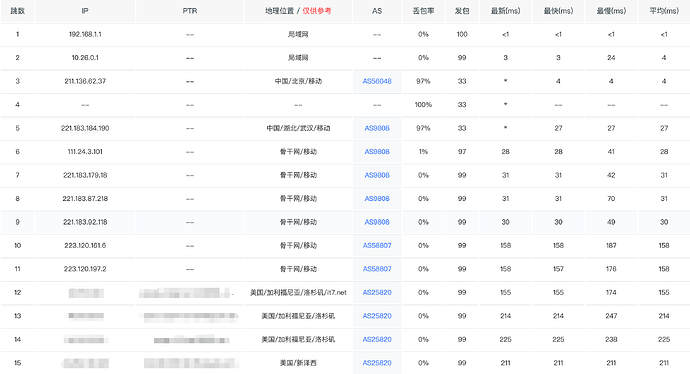Click the slowest value 187 for 223.120.161.6
This screenshot has width=690, height=374.
pos(611,246)
